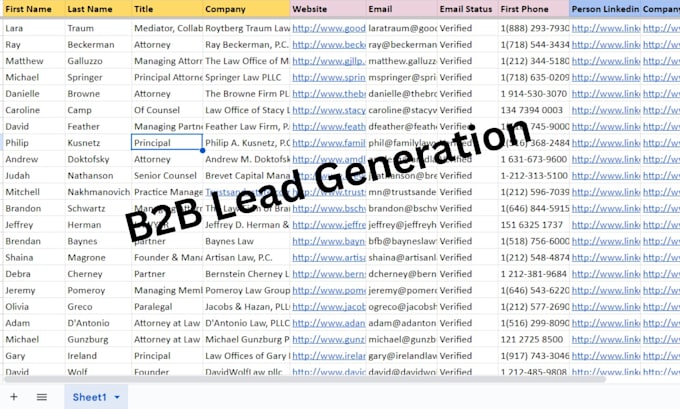The width and height of the screenshot is (680, 409).
Task: Select the Last Name column header
Action: [98, 9]
